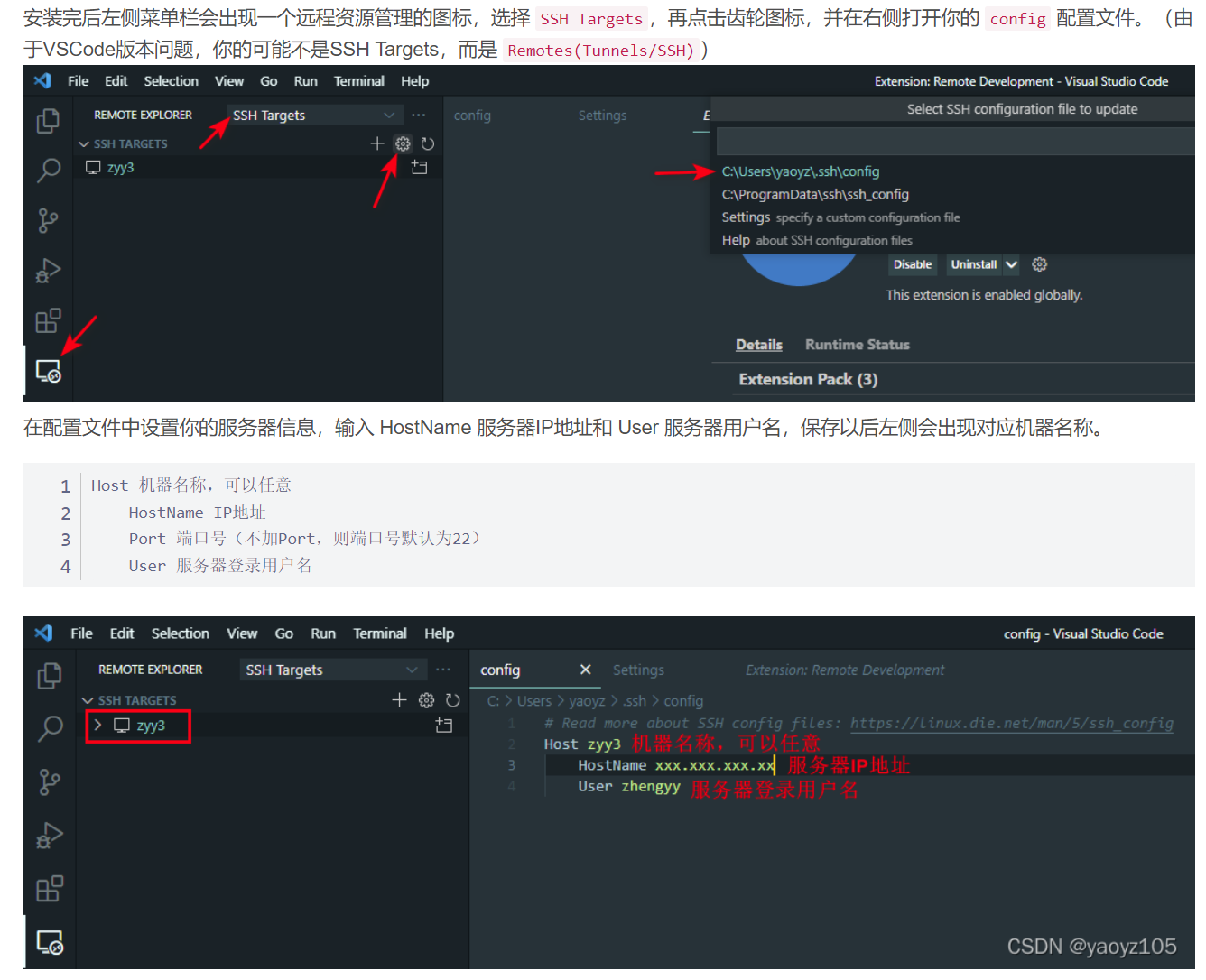The width and height of the screenshot is (1206, 980).
Task: Open Extensions icon in upper VS Code window
Action: pyautogui.click(x=48, y=321)
